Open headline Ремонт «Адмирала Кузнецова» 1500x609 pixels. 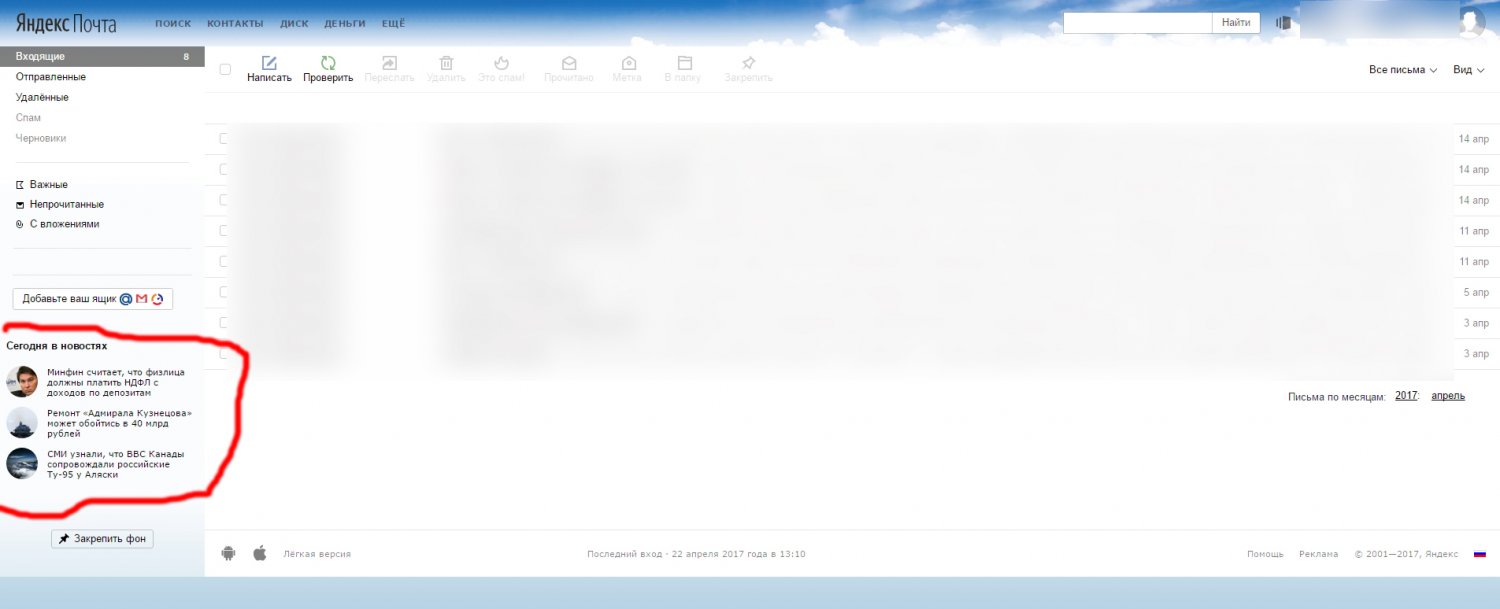tap(119, 423)
